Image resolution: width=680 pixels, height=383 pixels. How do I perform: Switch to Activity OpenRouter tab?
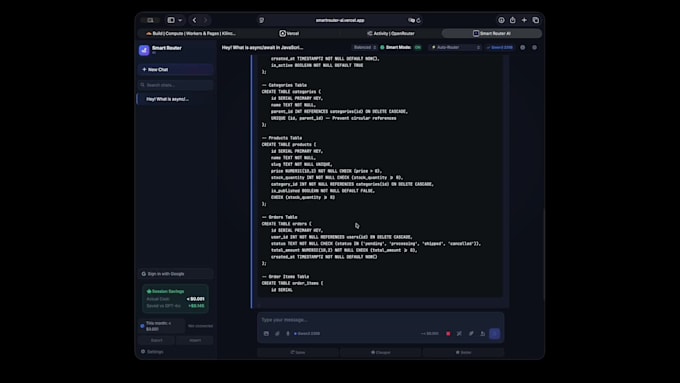391,33
